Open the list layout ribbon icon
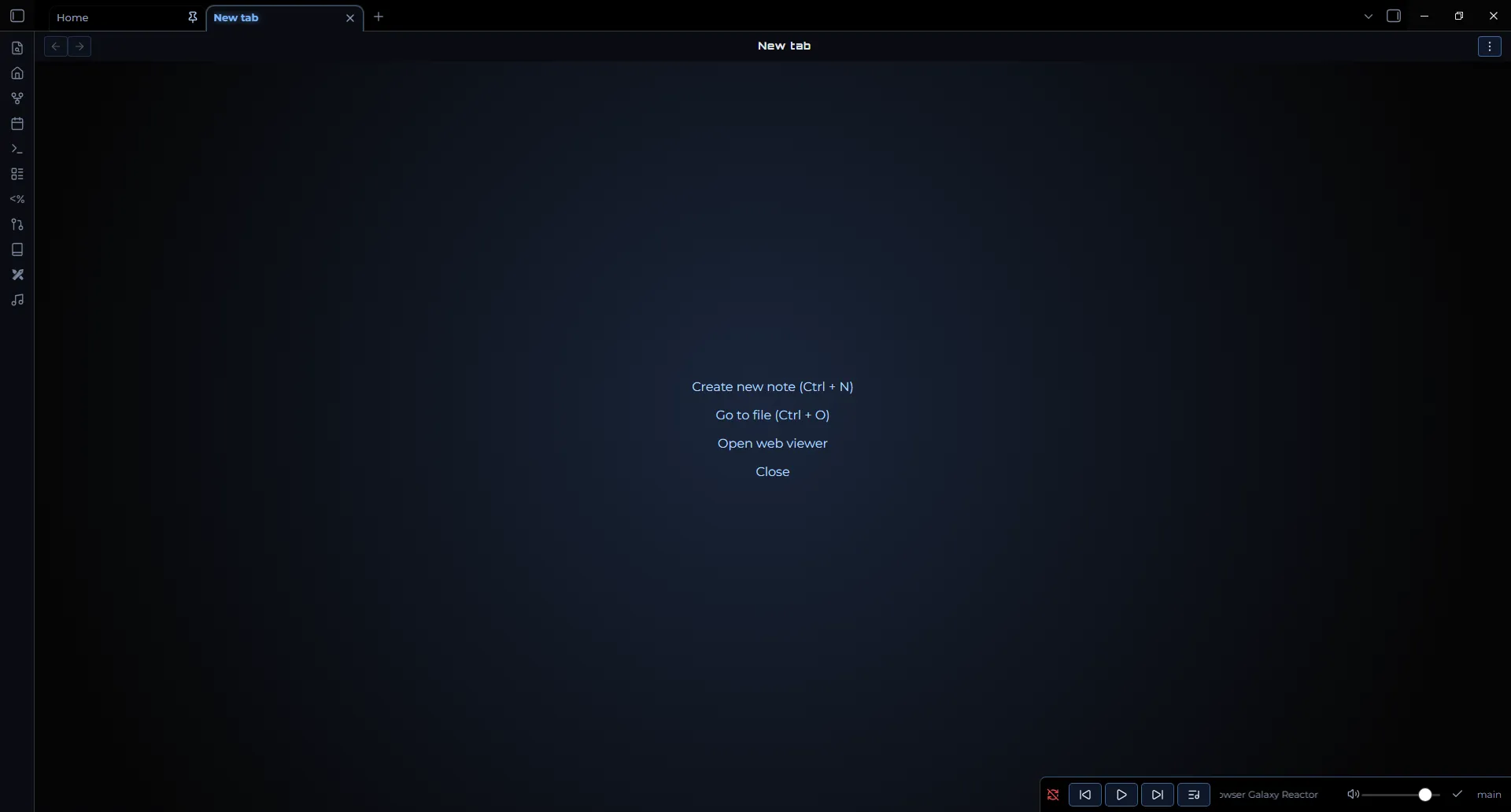 pos(17,174)
